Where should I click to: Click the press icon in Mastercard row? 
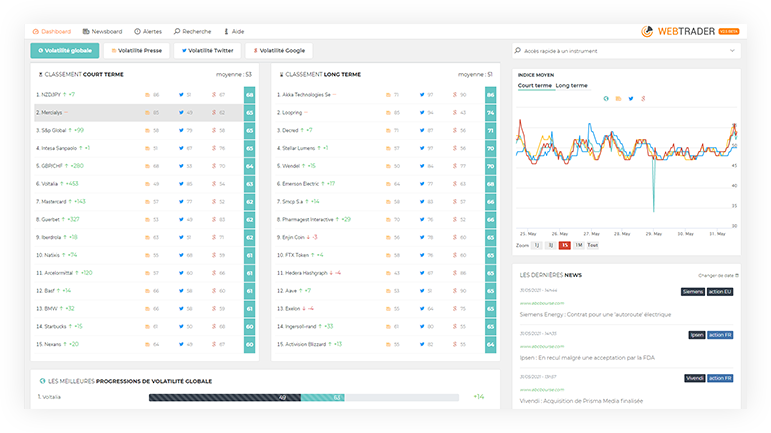pos(147,202)
